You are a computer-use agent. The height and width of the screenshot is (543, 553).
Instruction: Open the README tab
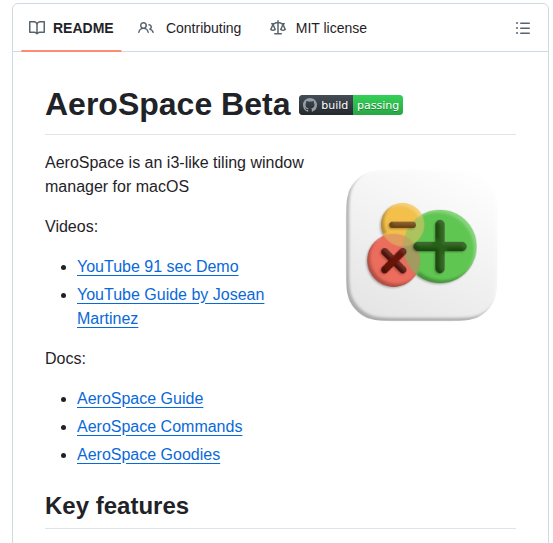coord(71,28)
